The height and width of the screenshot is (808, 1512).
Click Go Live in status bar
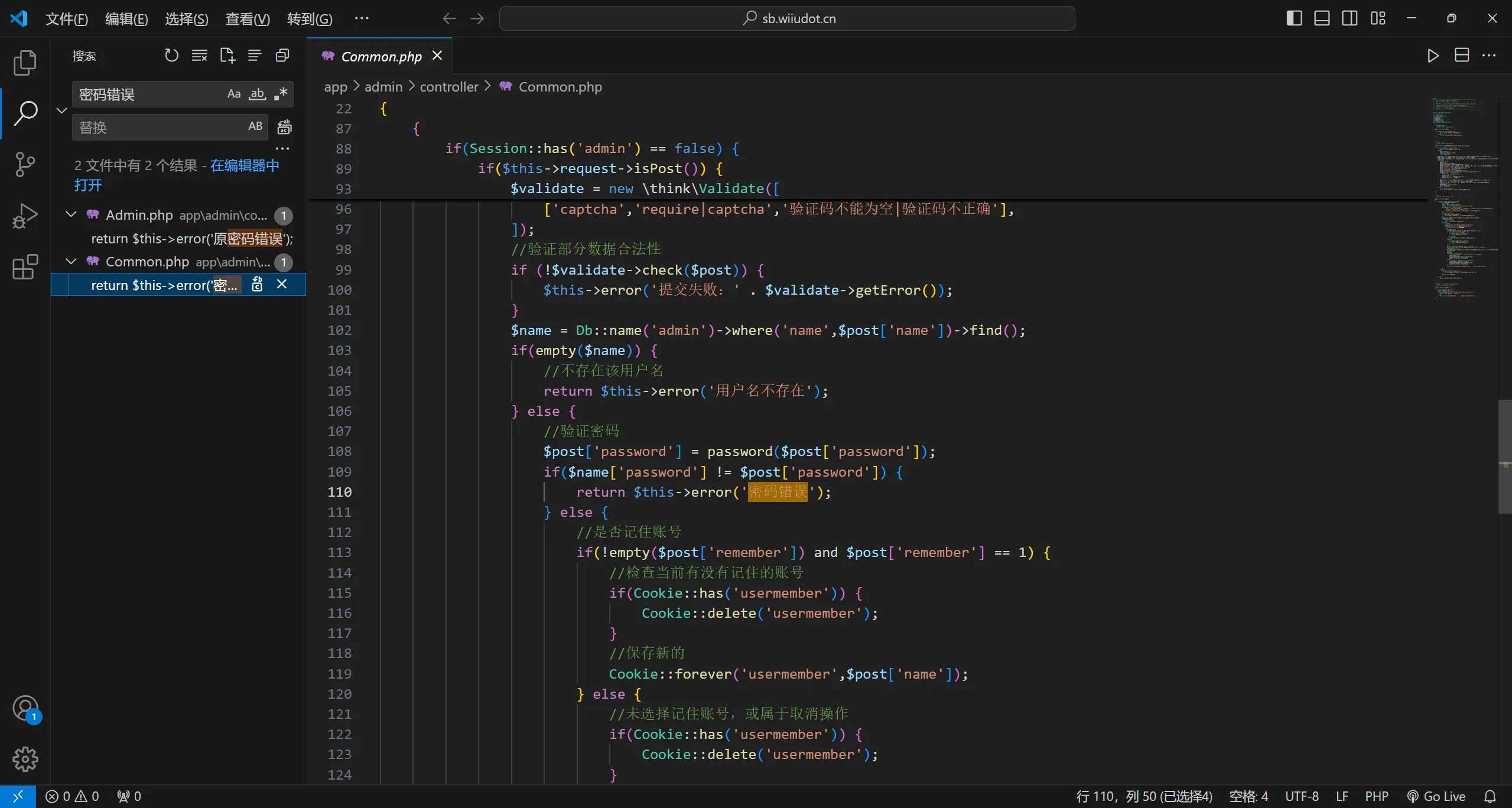click(1436, 796)
